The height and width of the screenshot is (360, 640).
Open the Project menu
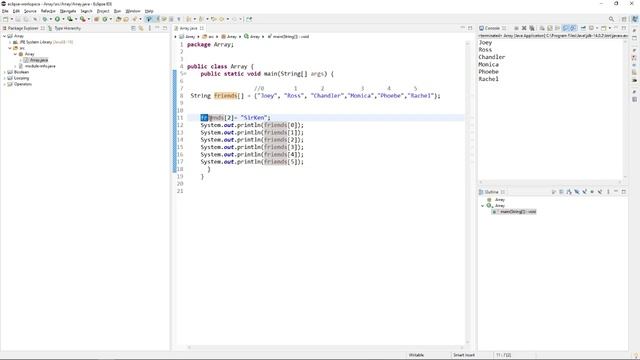(103, 11)
